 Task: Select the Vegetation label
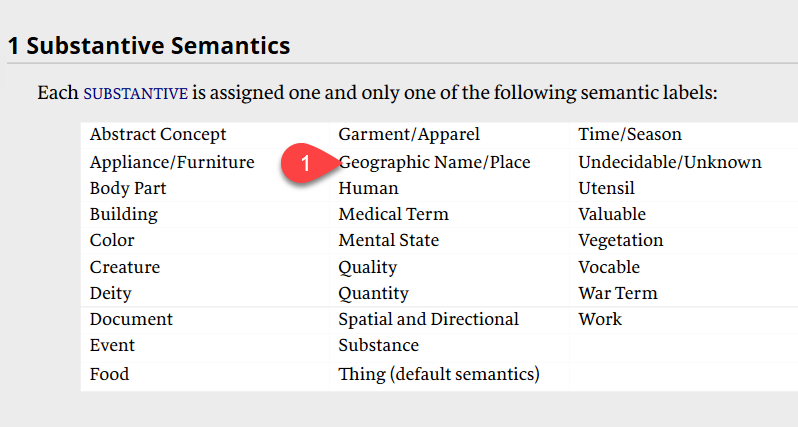click(620, 240)
